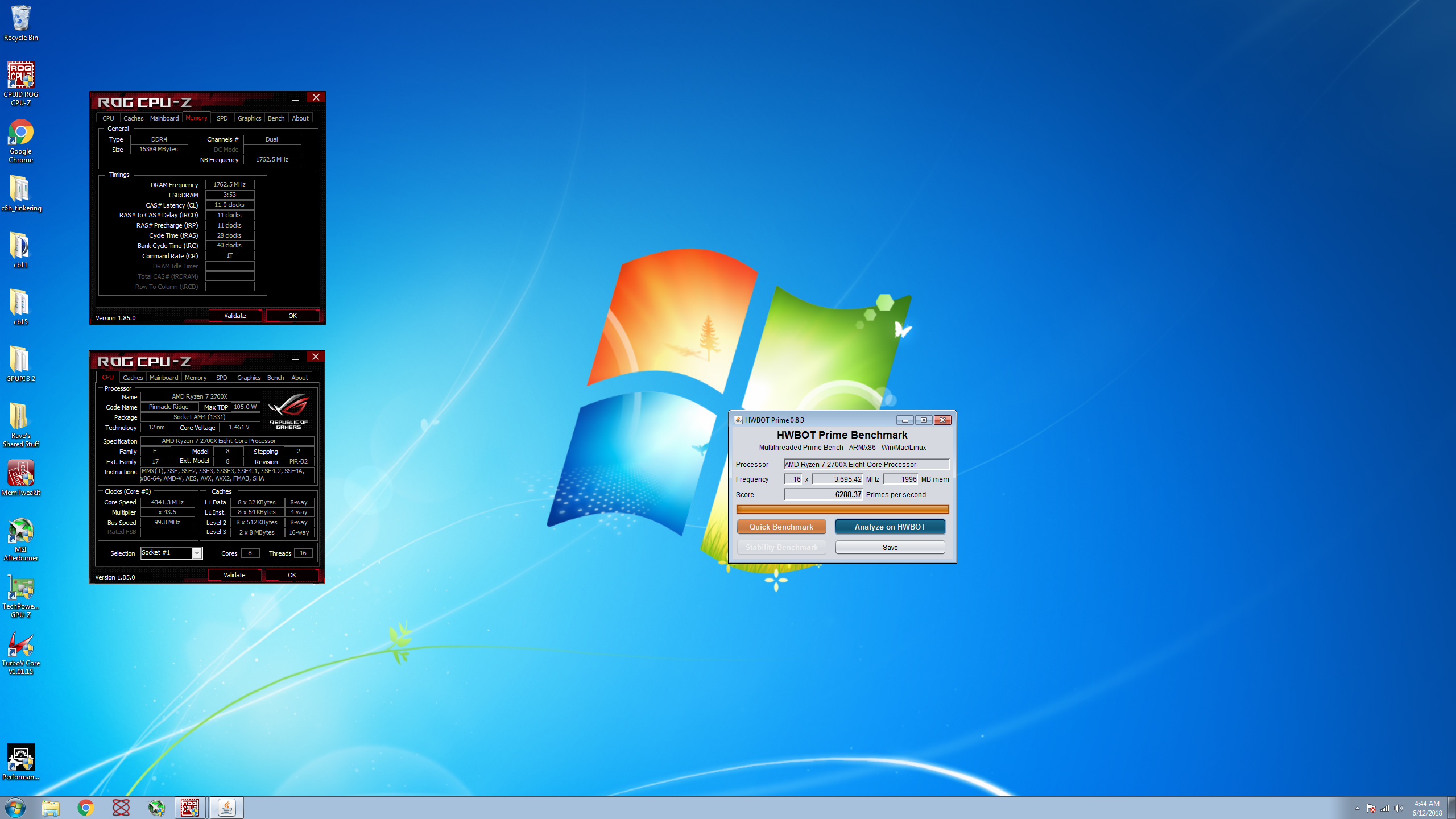
Task: Switch to Mainboard tab in lower CPU-Z window
Action: (x=164, y=378)
